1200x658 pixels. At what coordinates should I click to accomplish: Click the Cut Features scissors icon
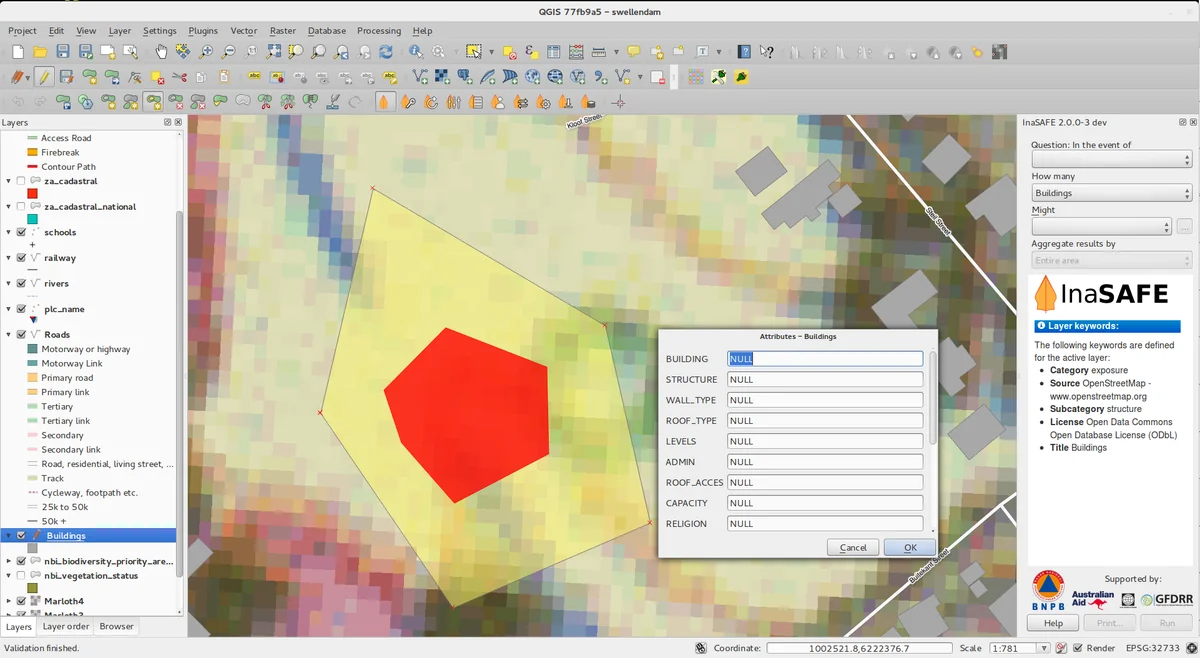[x=179, y=77]
